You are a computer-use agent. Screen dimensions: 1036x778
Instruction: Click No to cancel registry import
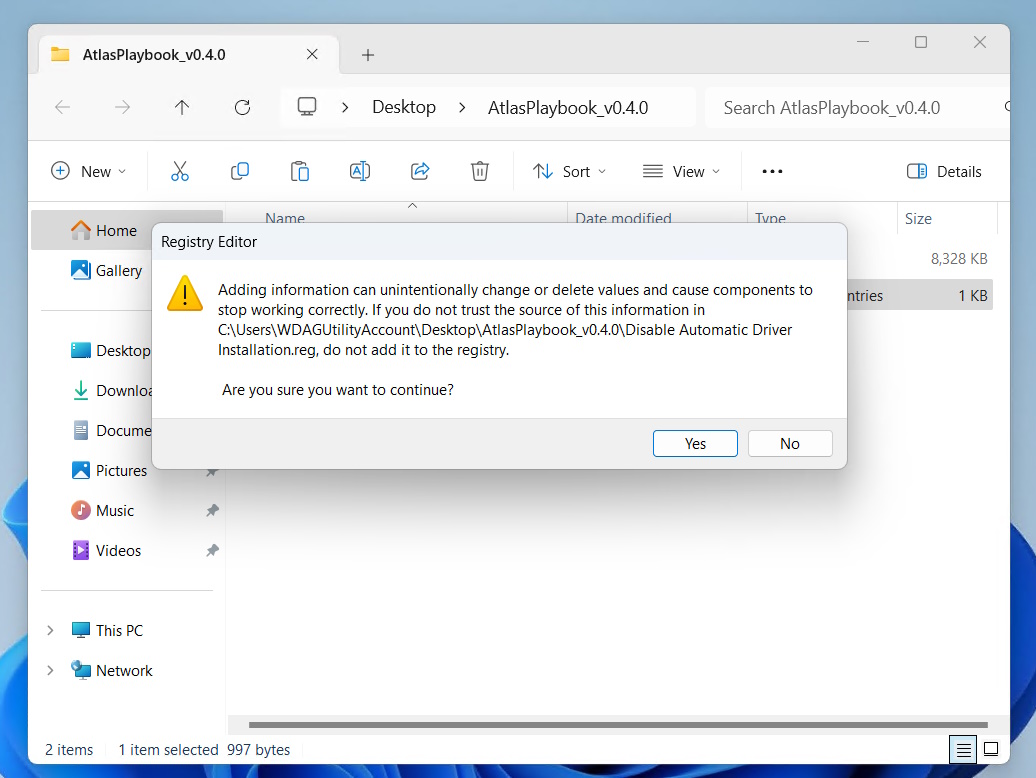790,444
